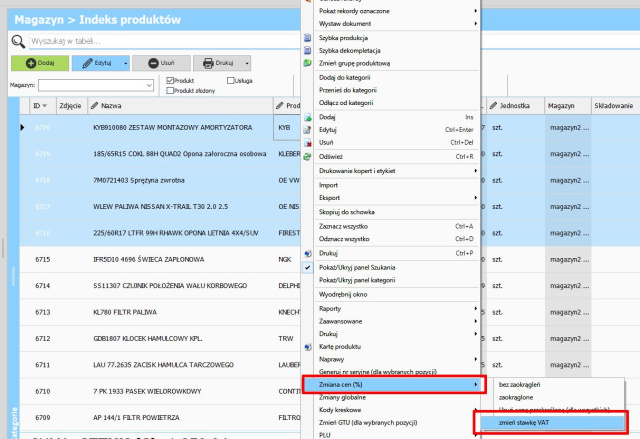
Task: Click the pencil icon in Jednostka header
Action: [493, 106]
